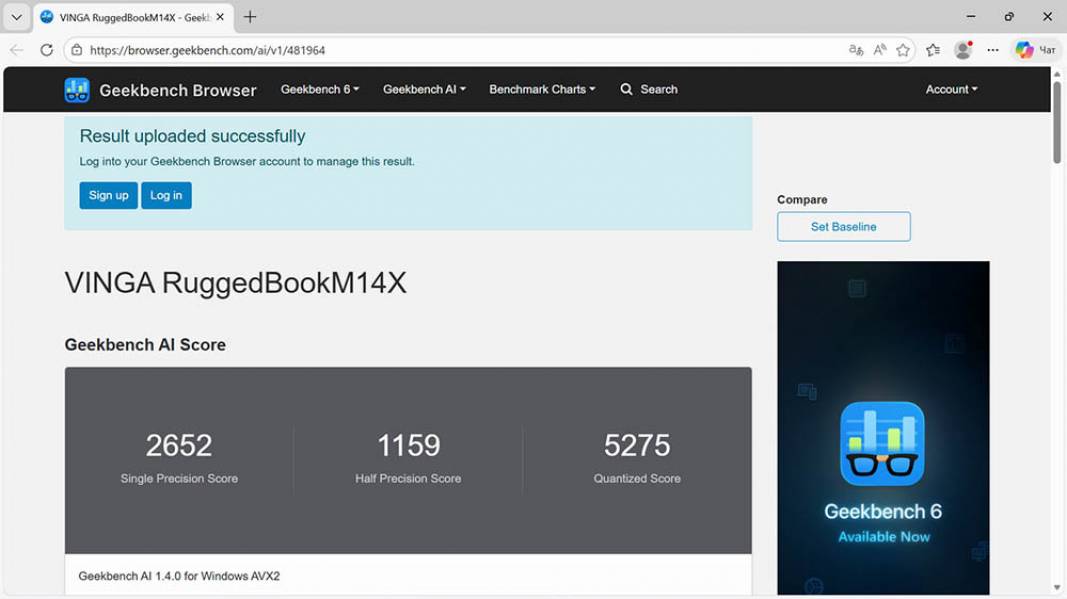View site info lock icon
Image resolution: width=1067 pixels, height=599 pixels.
pos(77,50)
